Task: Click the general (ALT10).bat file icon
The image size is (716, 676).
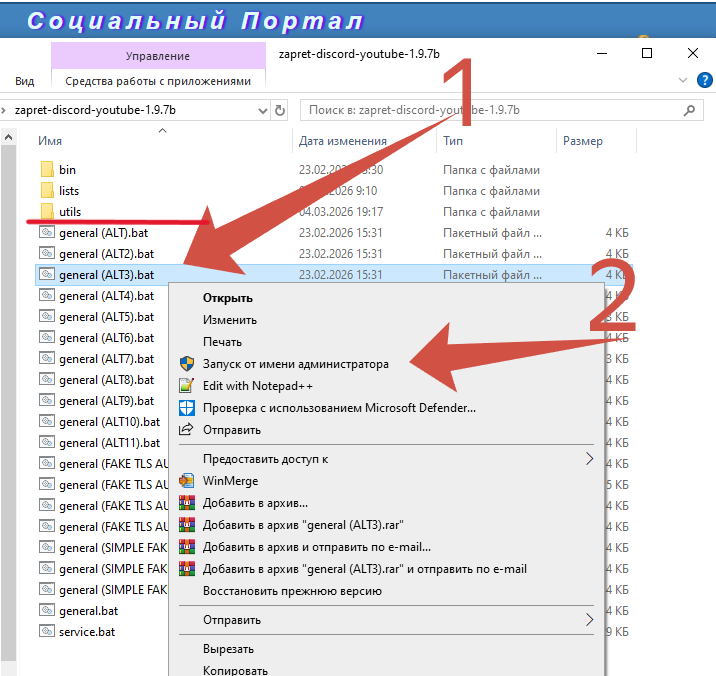Action: (x=47, y=421)
